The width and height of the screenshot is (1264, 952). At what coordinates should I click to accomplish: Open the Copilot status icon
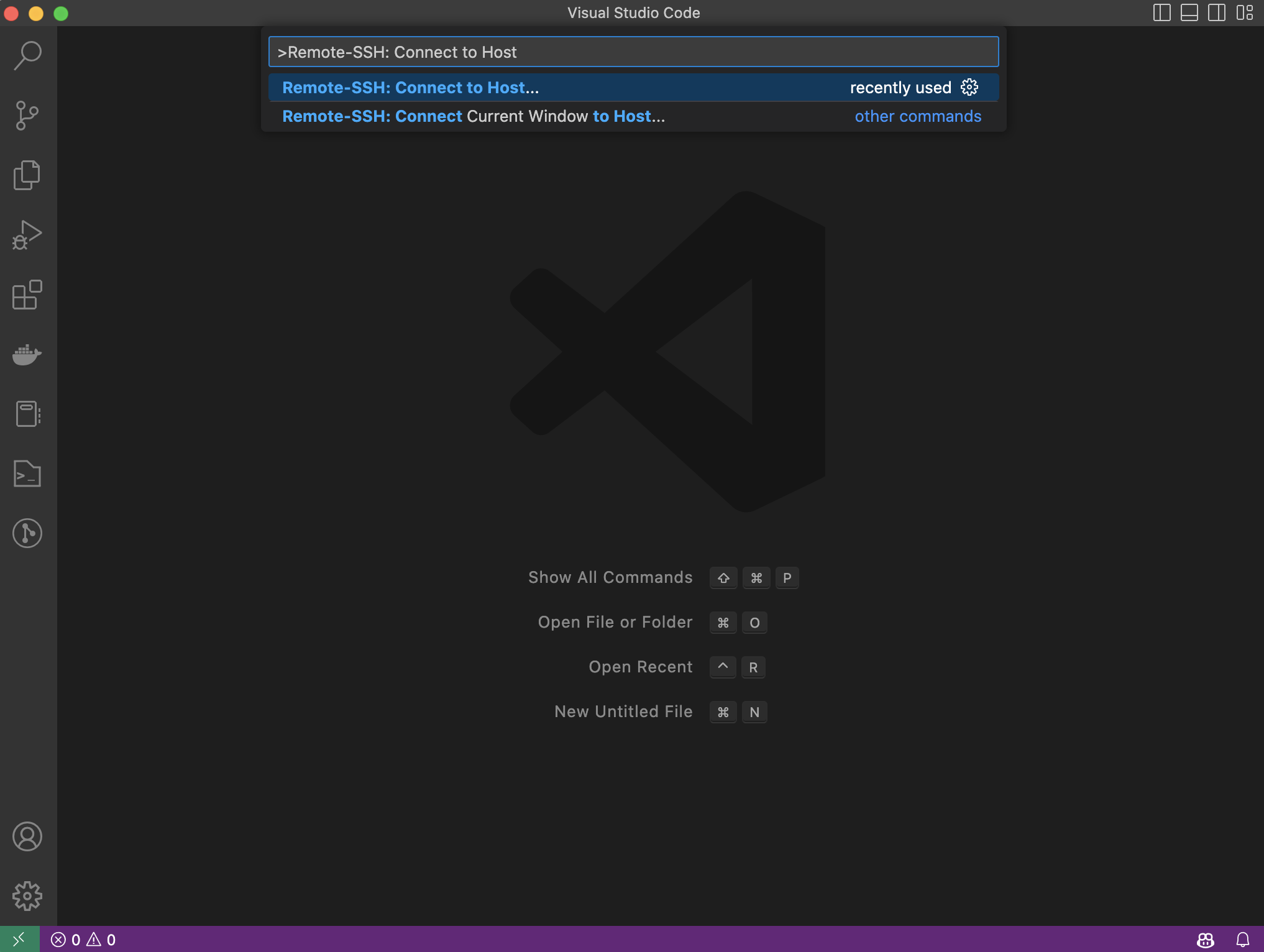coord(1206,940)
